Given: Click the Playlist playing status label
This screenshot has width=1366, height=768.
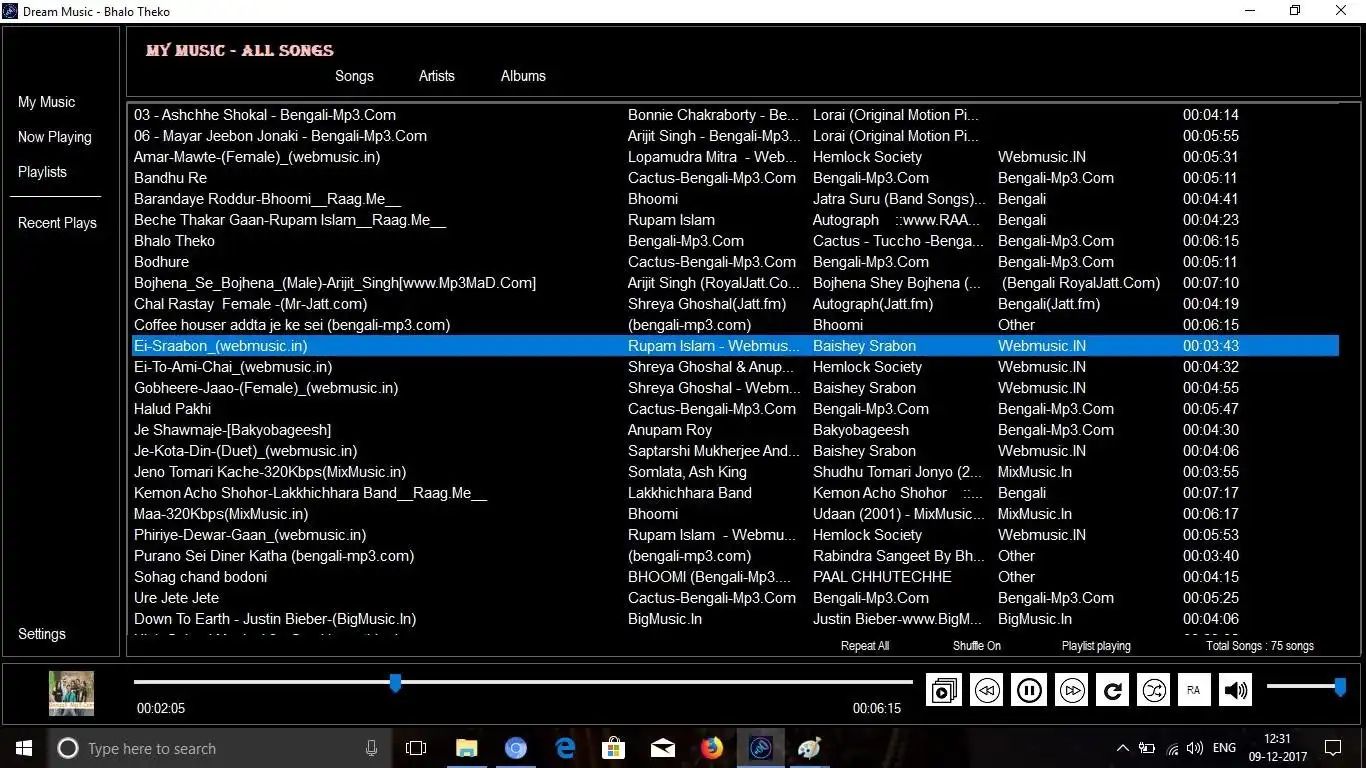Looking at the screenshot, I should tap(1096, 646).
